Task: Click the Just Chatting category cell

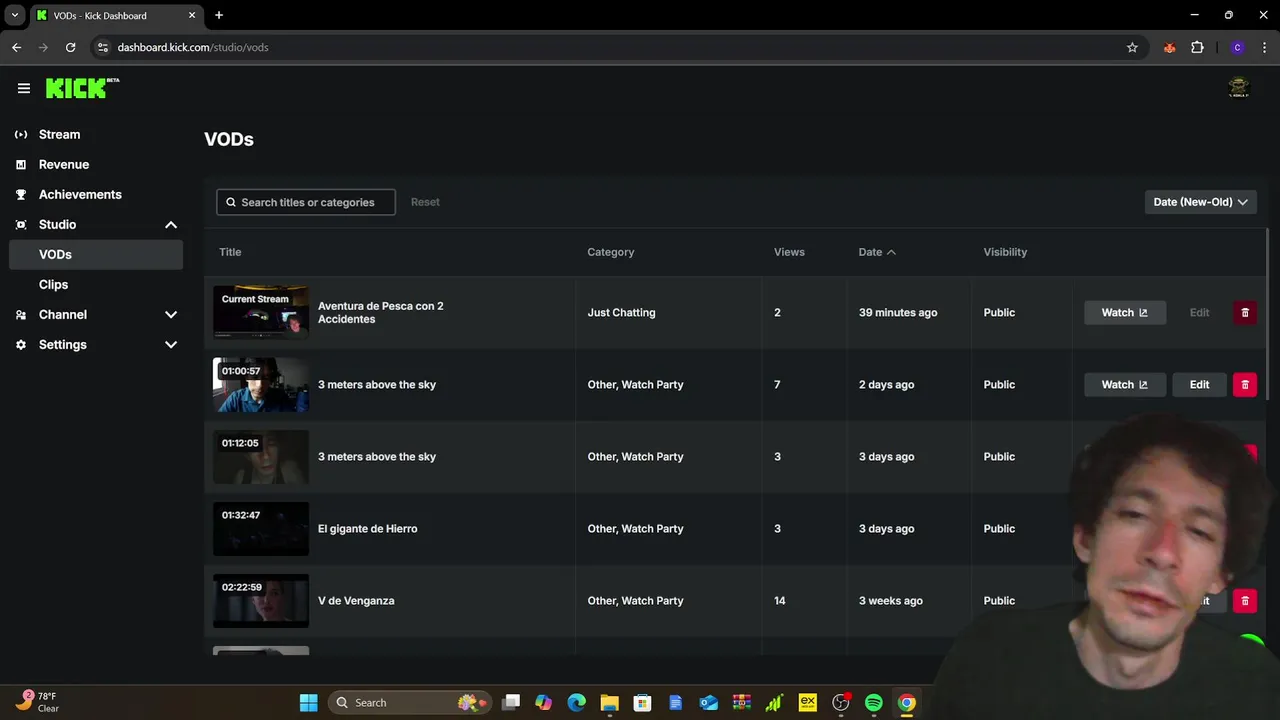Action: pos(621,312)
